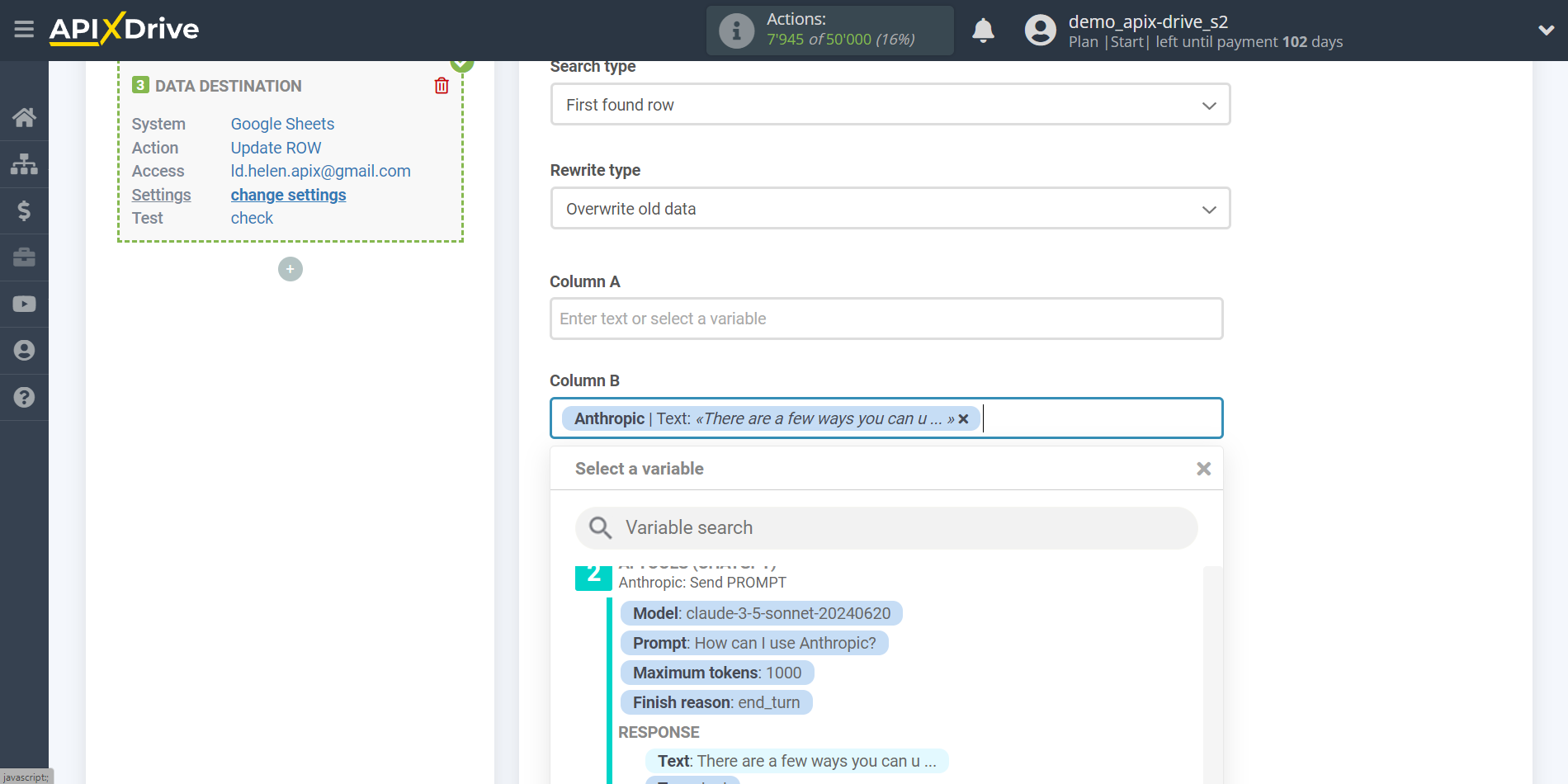Open the profile icon in the sidebar
Image resolution: width=1568 pixels, height=784 pixels.
coord(24,351)
